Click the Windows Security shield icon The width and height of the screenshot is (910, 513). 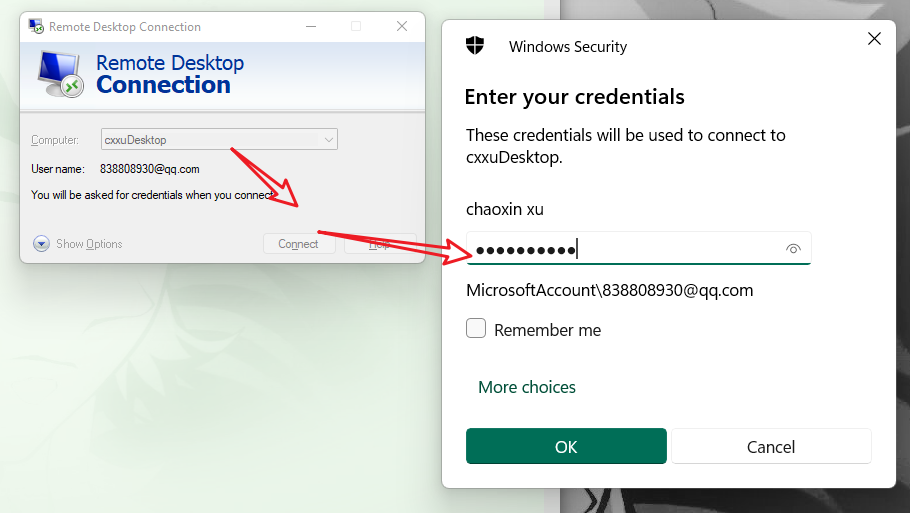(x=475, y=45)
